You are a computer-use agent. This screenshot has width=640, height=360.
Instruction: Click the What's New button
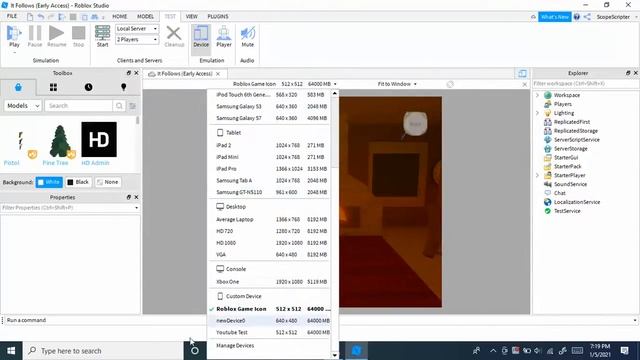pos(554,17)
